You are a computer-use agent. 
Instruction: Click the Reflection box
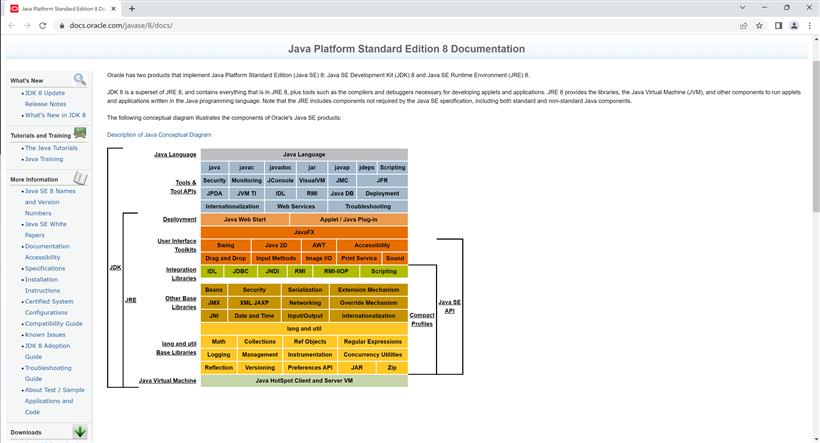pyautogui.click(x=219, y=368)
